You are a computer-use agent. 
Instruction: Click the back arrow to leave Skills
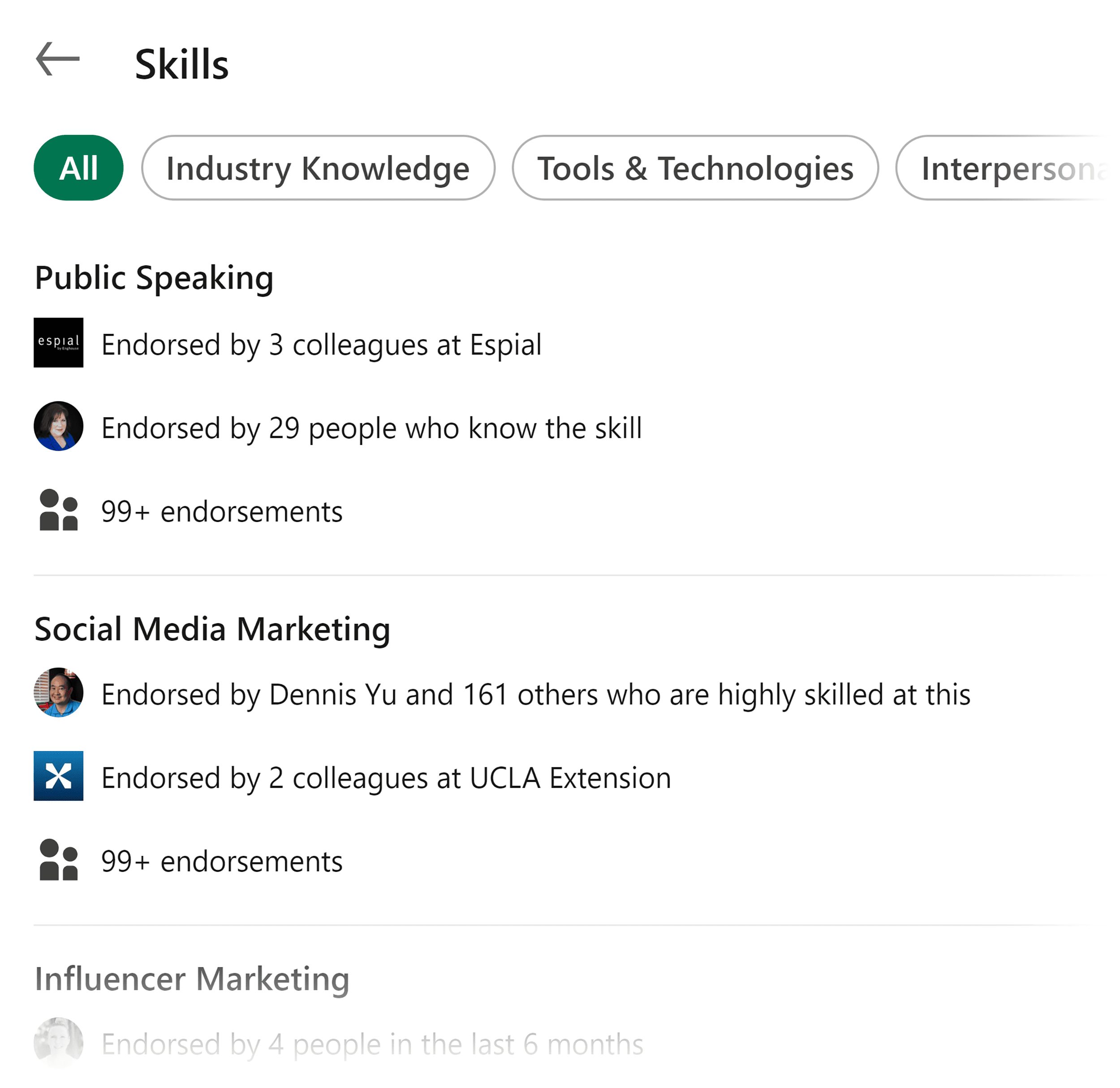pyautogui.click(x=57, y=59)
